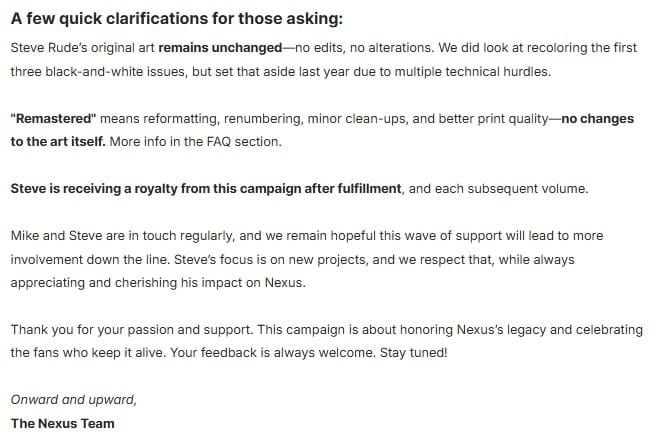
Task: Click the bold word "Remastered"
Action: pyautogui.click(x=53, y=118)
